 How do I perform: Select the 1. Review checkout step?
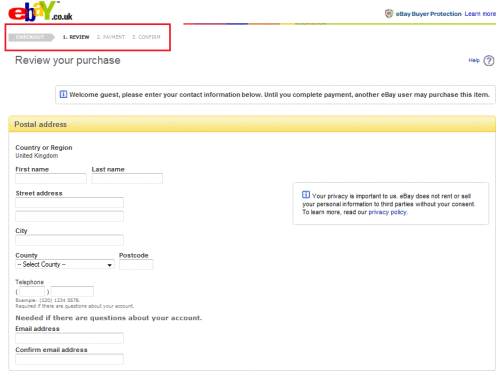pyautogui.click(x=76, y=37)
